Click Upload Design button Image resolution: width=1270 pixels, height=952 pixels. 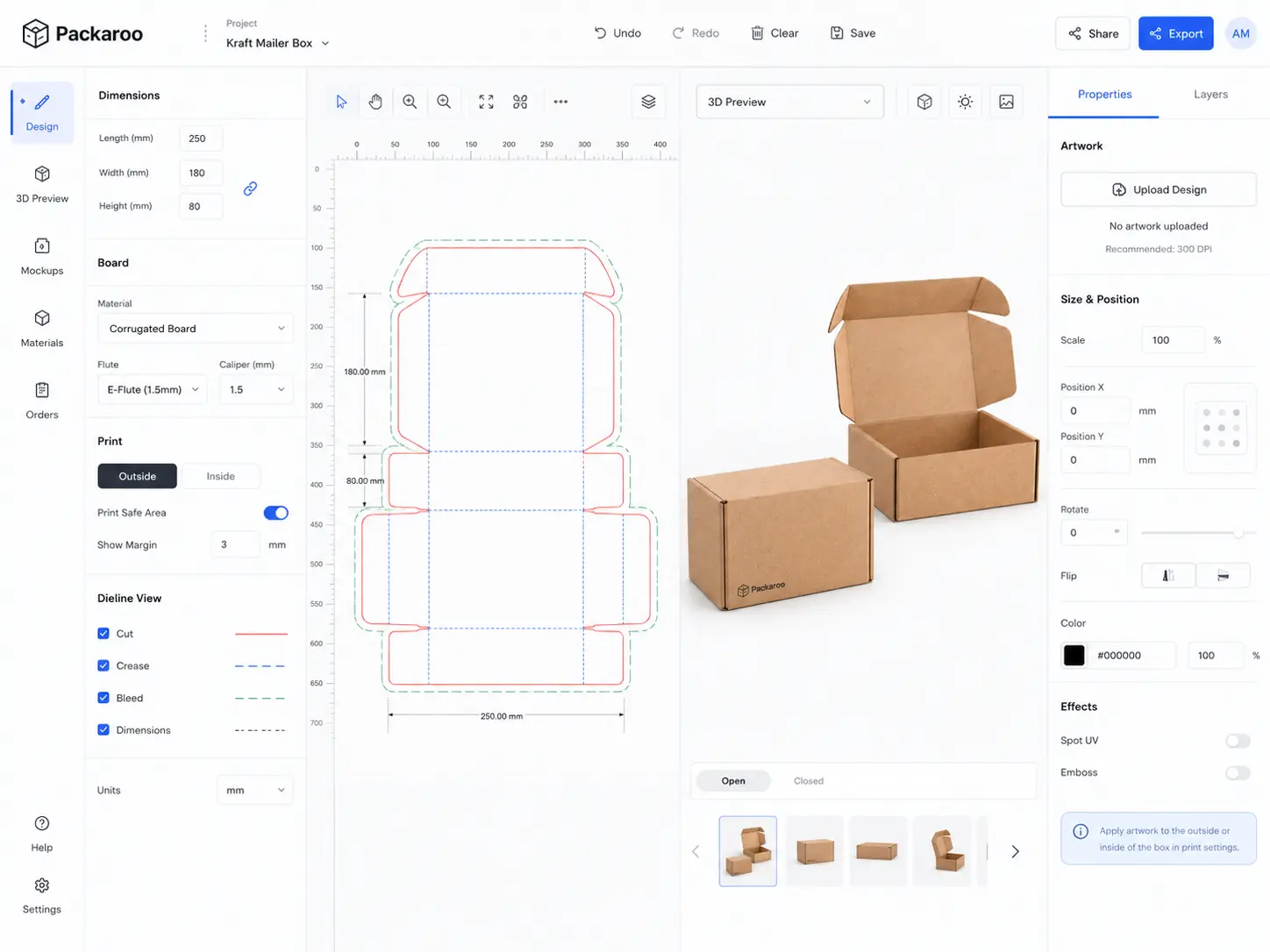point(1159,189)
